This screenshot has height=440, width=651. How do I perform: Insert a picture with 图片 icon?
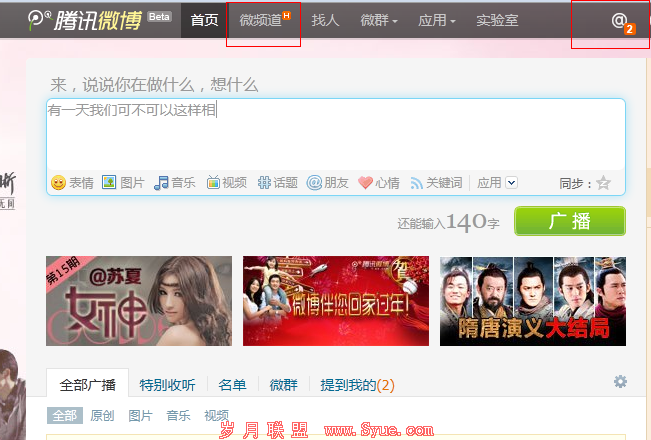click(x=109, y=182)
